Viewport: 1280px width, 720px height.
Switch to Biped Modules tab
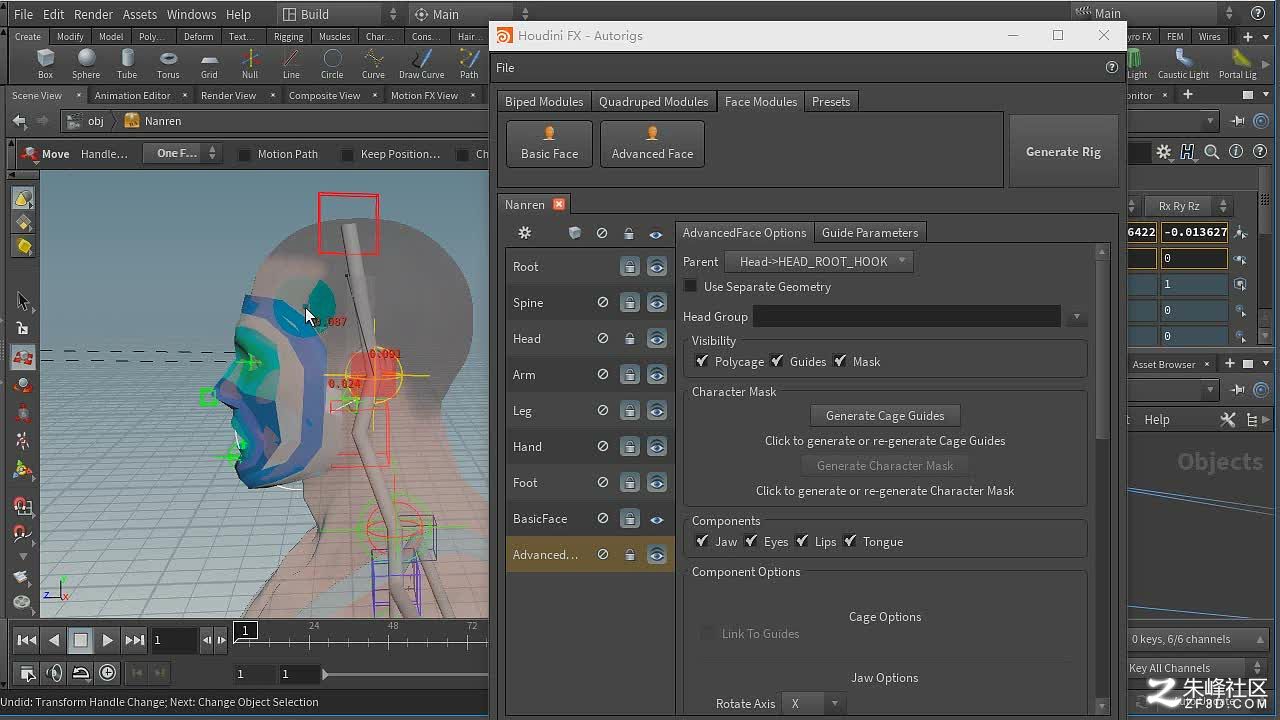pos(544,102)
